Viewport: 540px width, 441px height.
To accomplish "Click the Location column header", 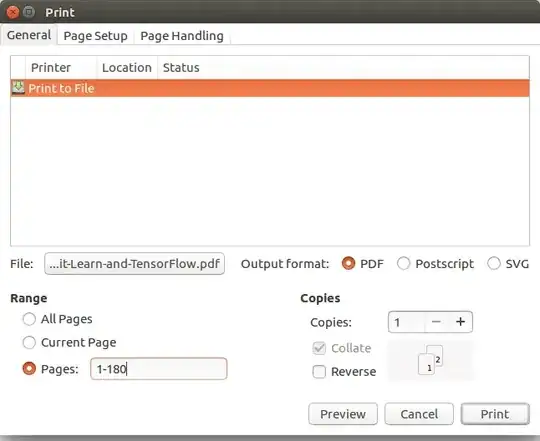I will pyautogui.click(x=127, y=67).
